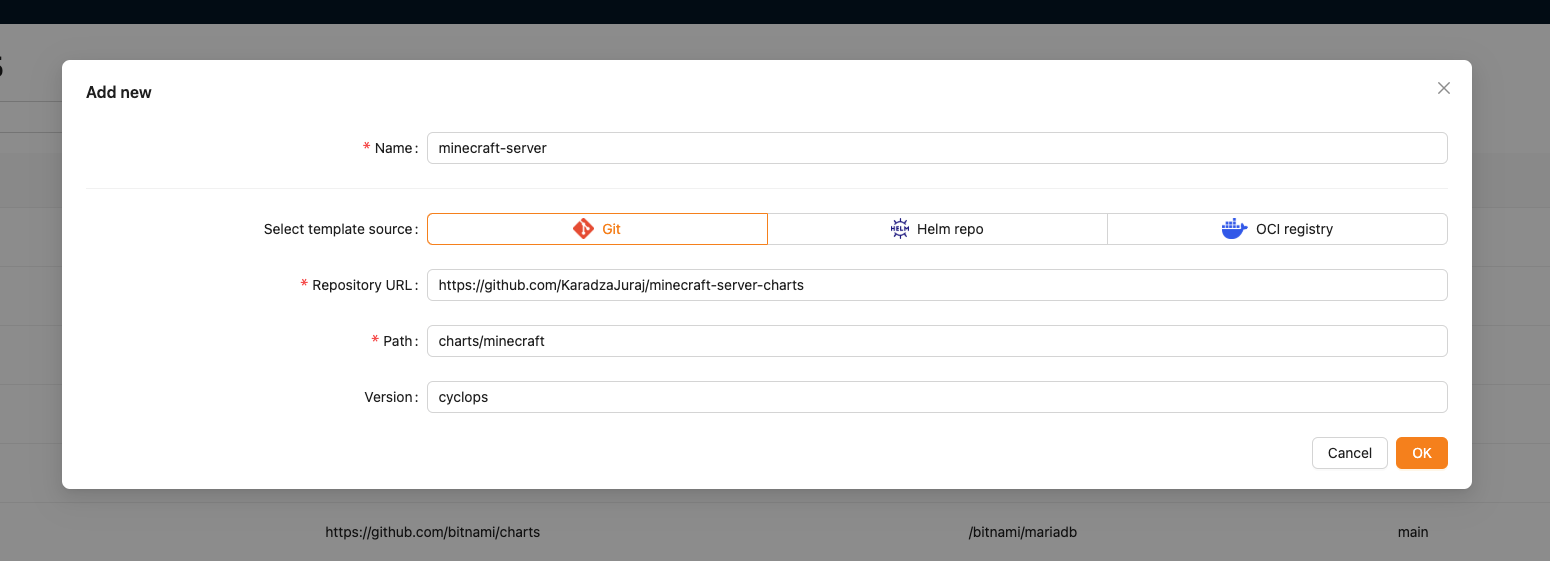Click the Repository URL field label
Screen dimensions: 1550x561
click(363, 285)
